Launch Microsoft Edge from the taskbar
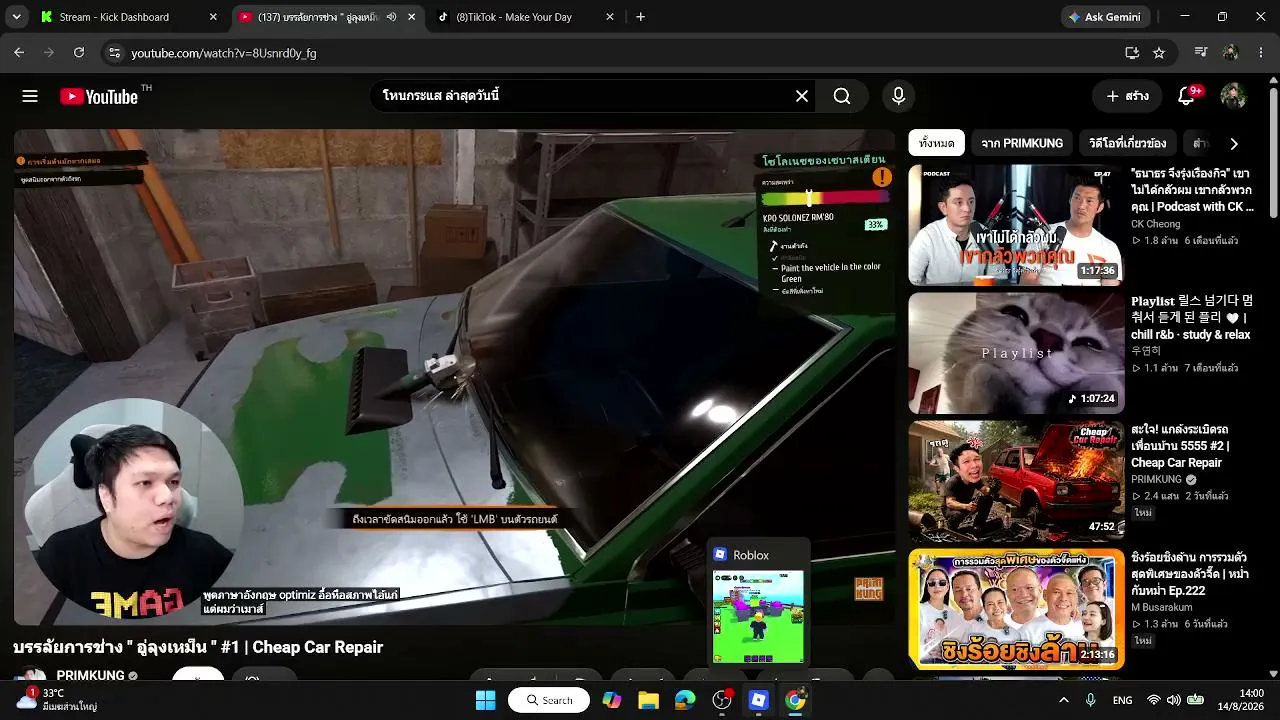 (685, 700)
